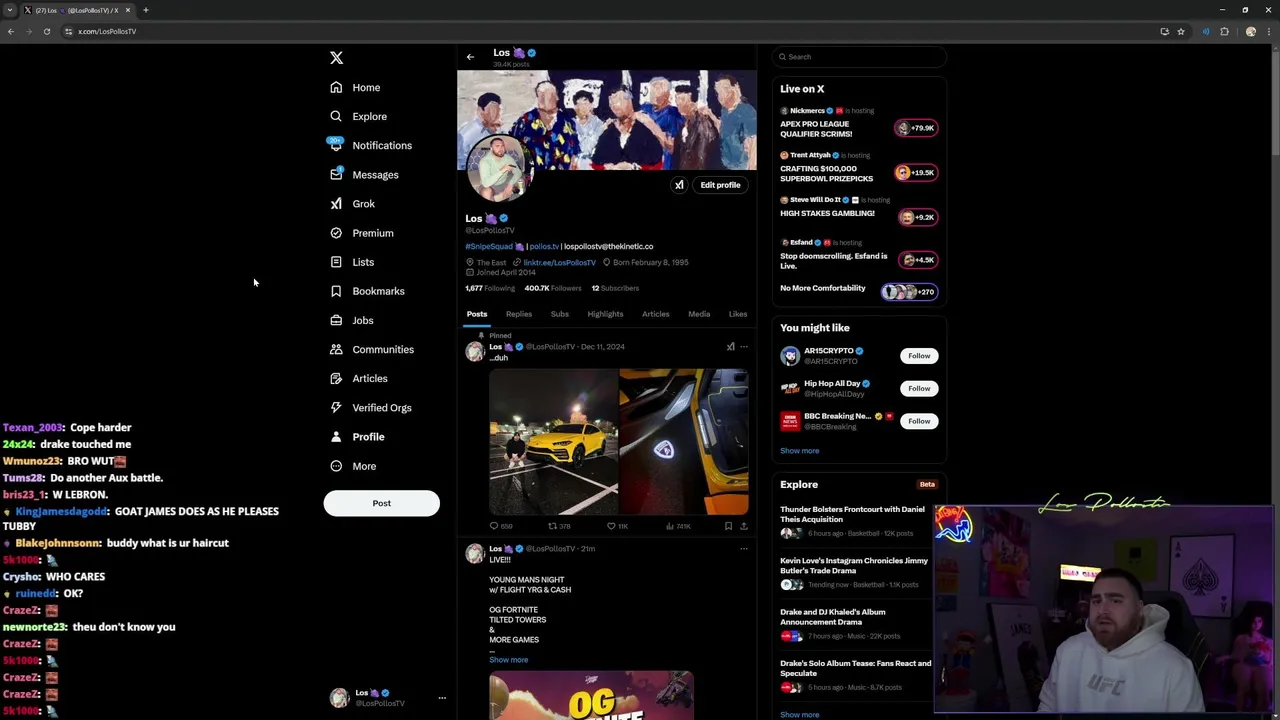Click the X logo in the sidebar
This screenshot has width=1280, height=720.
click(x=336, y=58)
